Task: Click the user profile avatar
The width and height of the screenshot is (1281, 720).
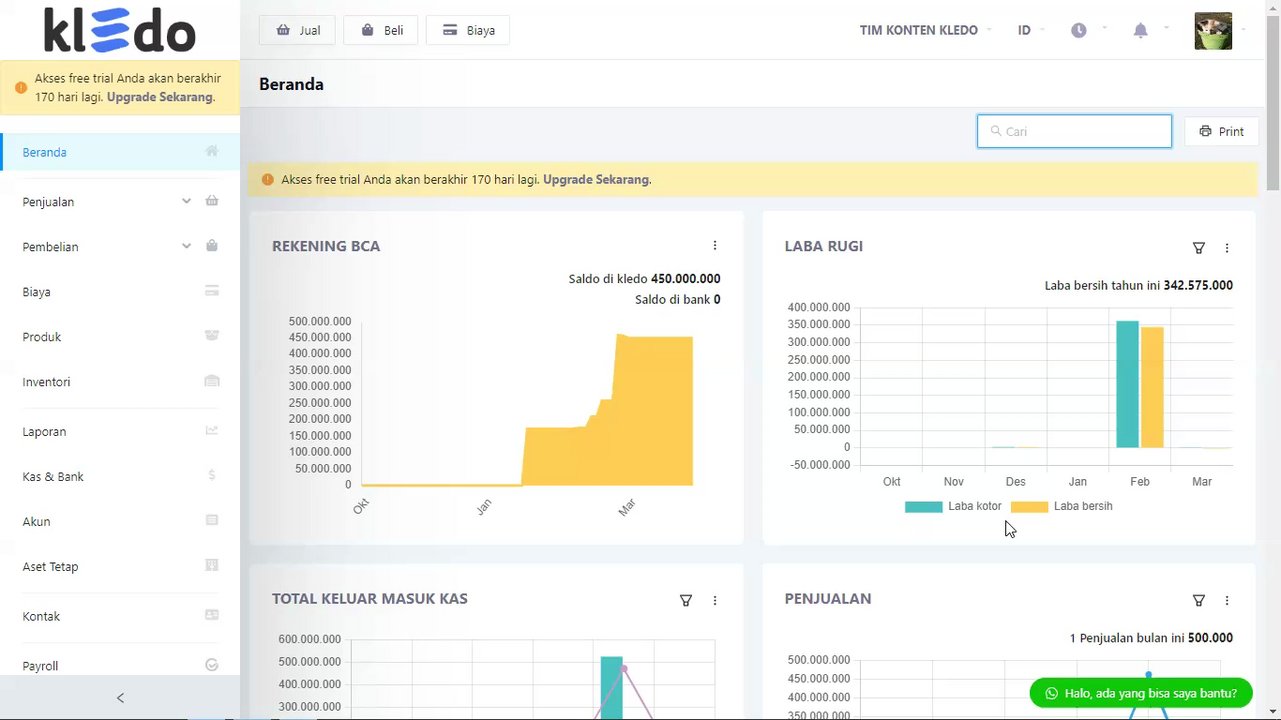Action: pos(1213,31)
